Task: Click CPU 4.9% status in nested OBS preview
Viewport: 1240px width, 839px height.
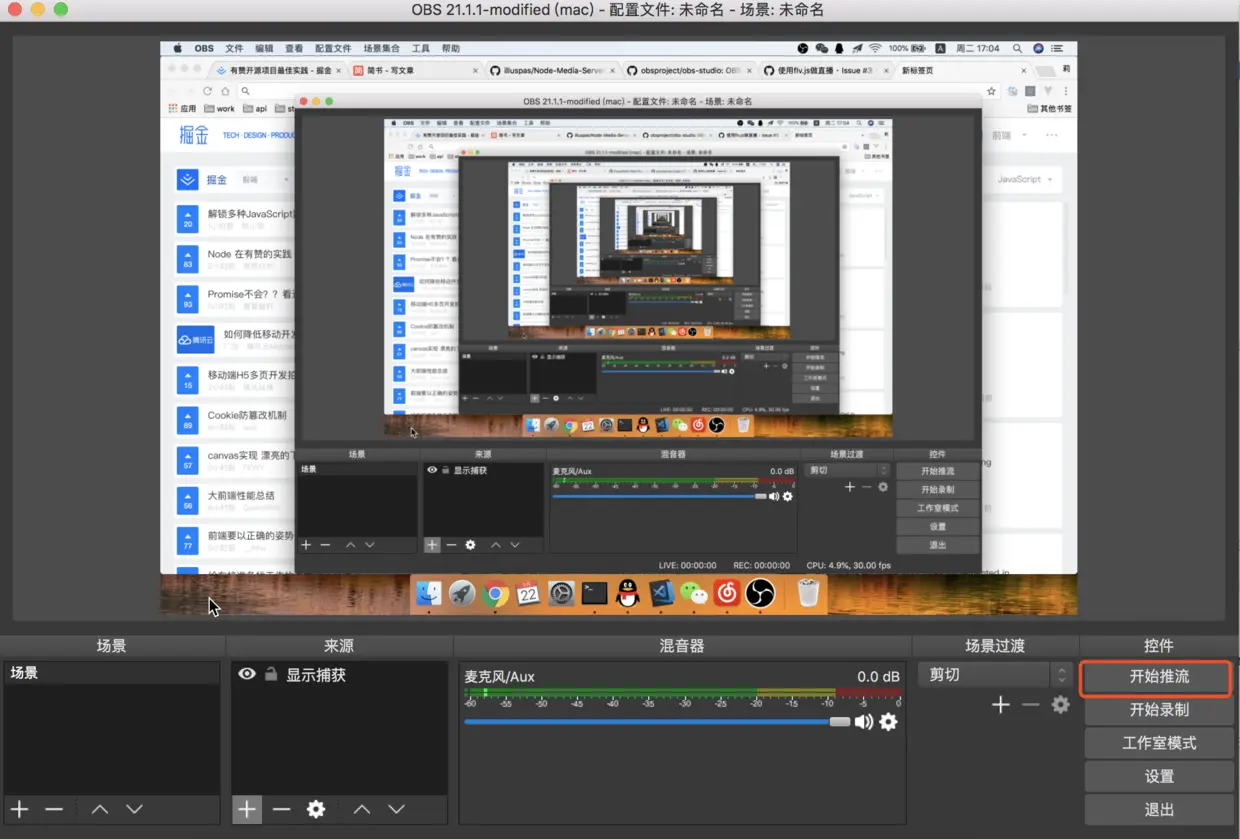Action: coord(848,565)
